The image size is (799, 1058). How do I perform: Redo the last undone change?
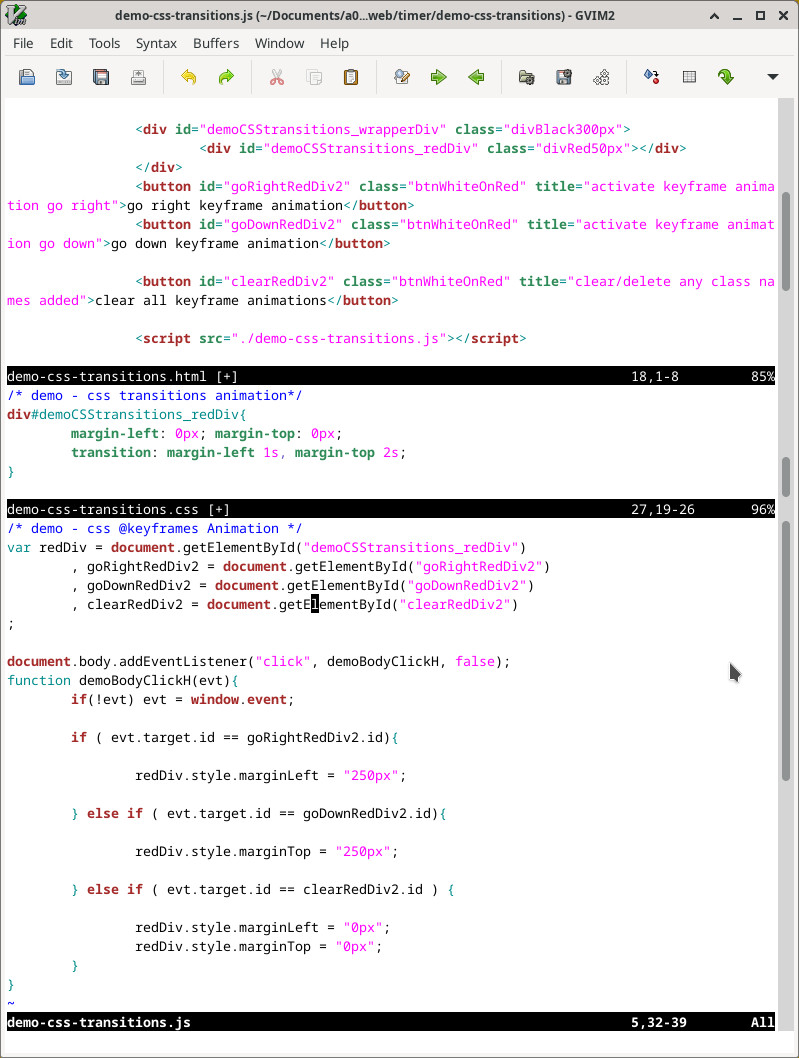pyautogui.click(x=226, y=77)
